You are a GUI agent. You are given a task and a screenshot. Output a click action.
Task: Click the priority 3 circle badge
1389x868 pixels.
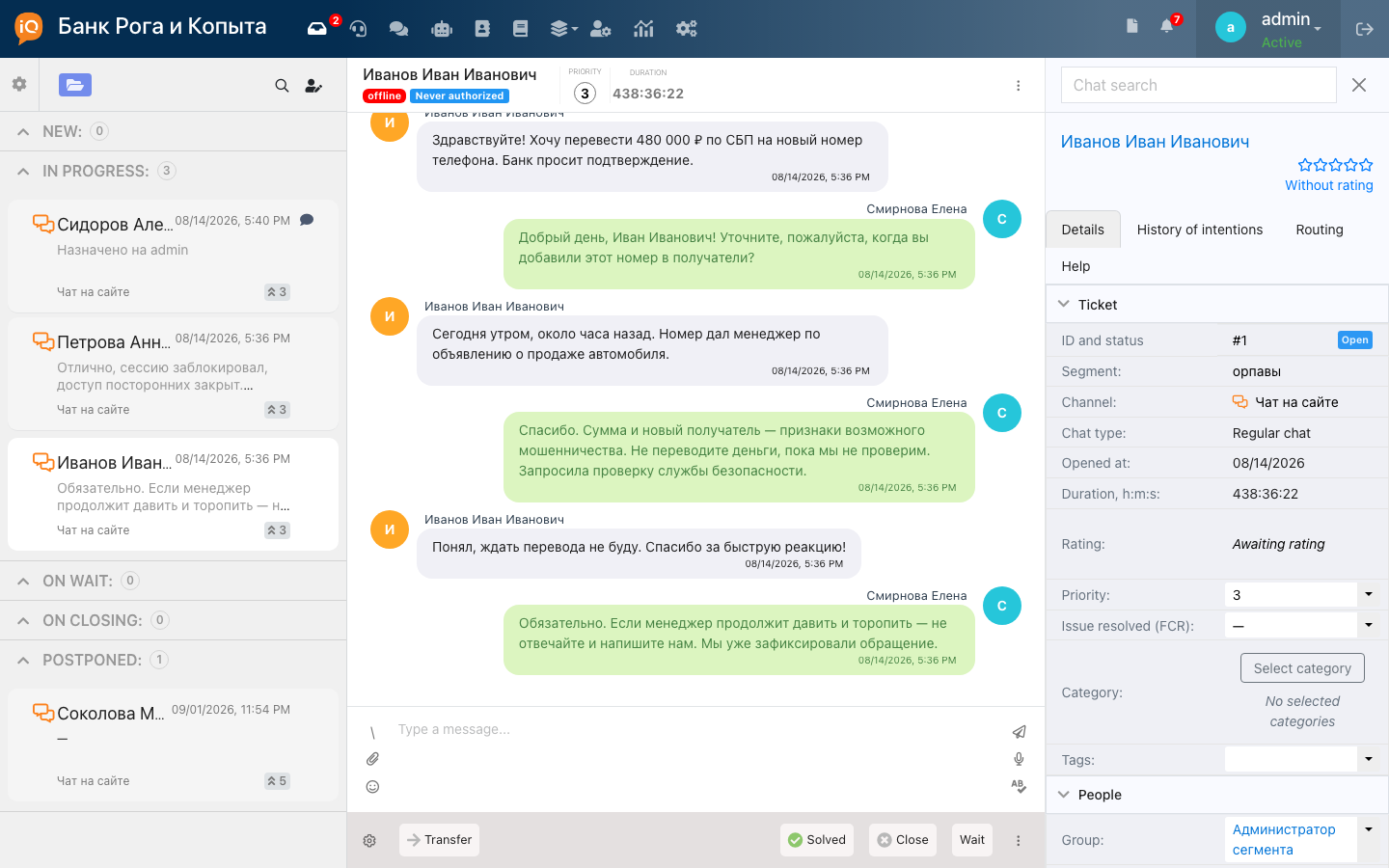click(x=585, y=94)
